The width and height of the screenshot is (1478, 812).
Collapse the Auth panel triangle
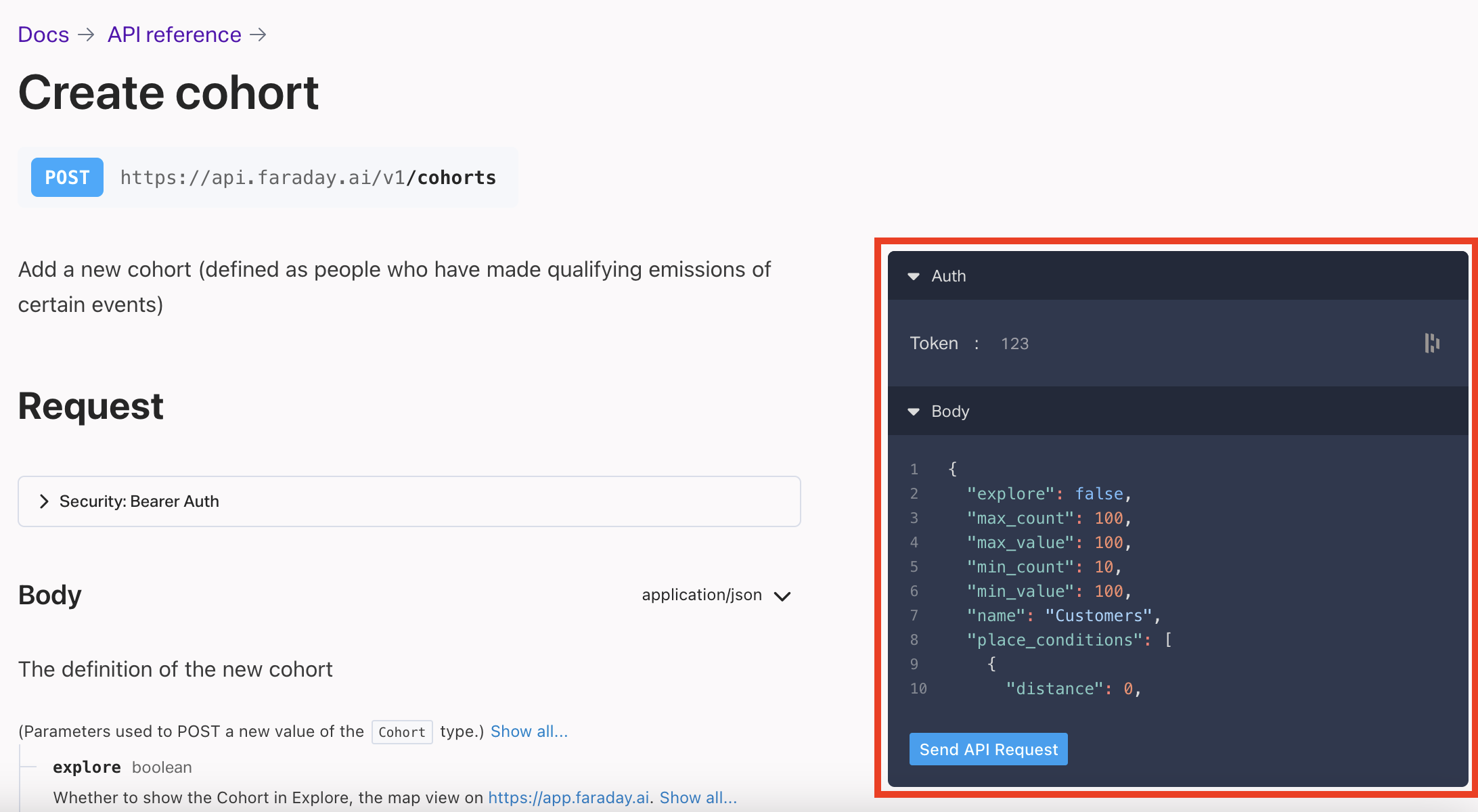914,276
